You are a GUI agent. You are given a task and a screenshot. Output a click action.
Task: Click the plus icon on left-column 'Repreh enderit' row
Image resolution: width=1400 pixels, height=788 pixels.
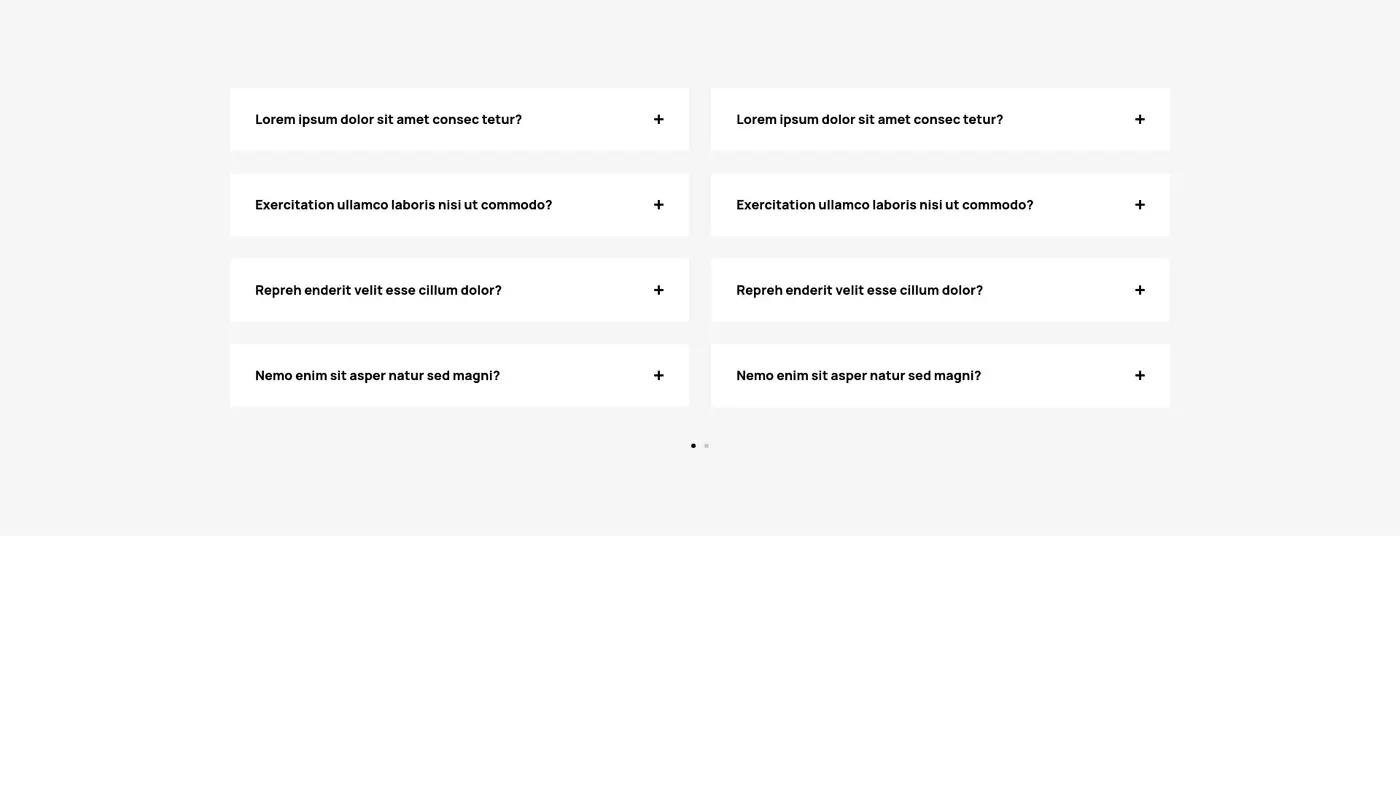click(x=658, y=290)
